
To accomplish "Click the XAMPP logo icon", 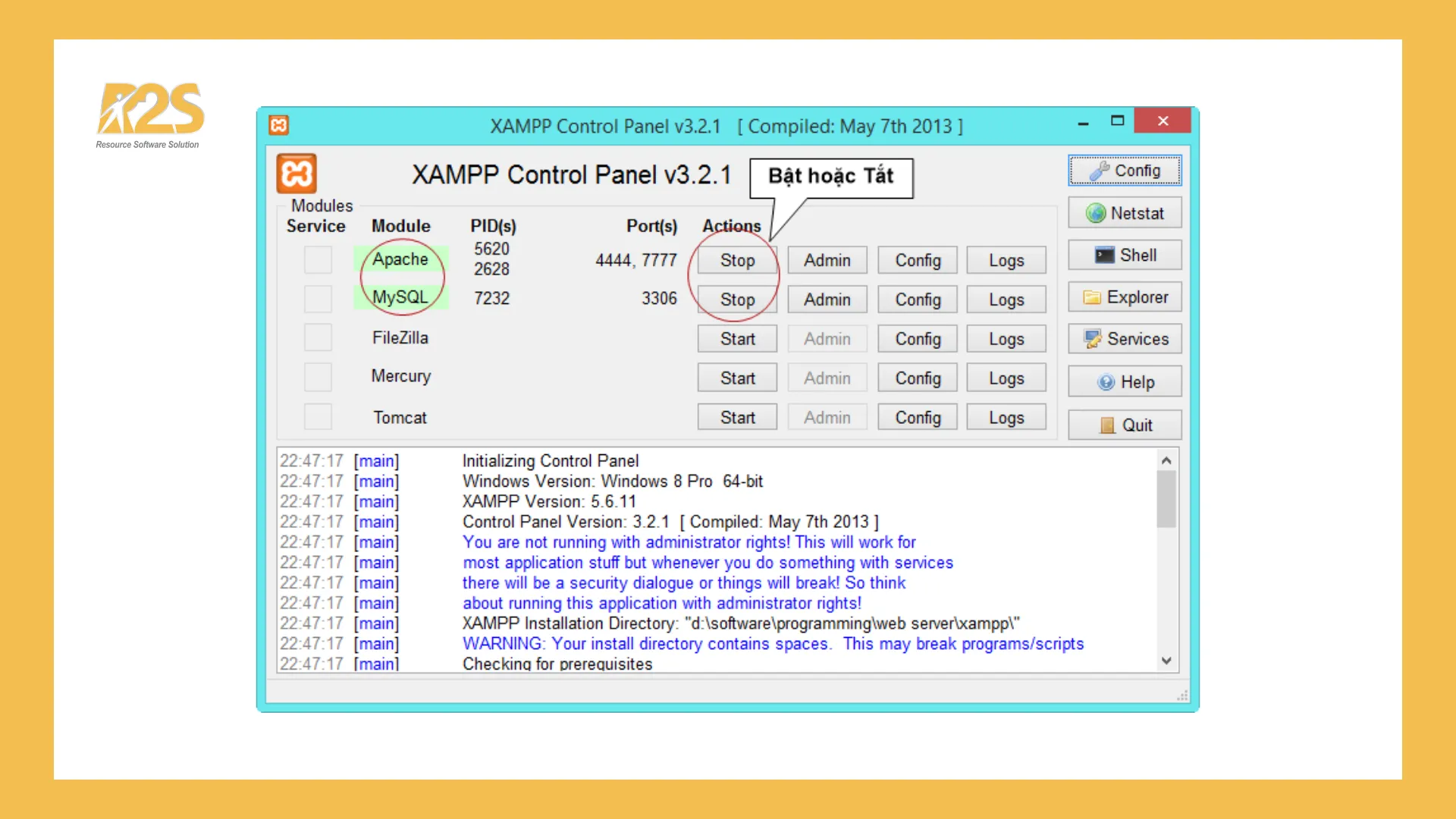I will tap(297, 173).
